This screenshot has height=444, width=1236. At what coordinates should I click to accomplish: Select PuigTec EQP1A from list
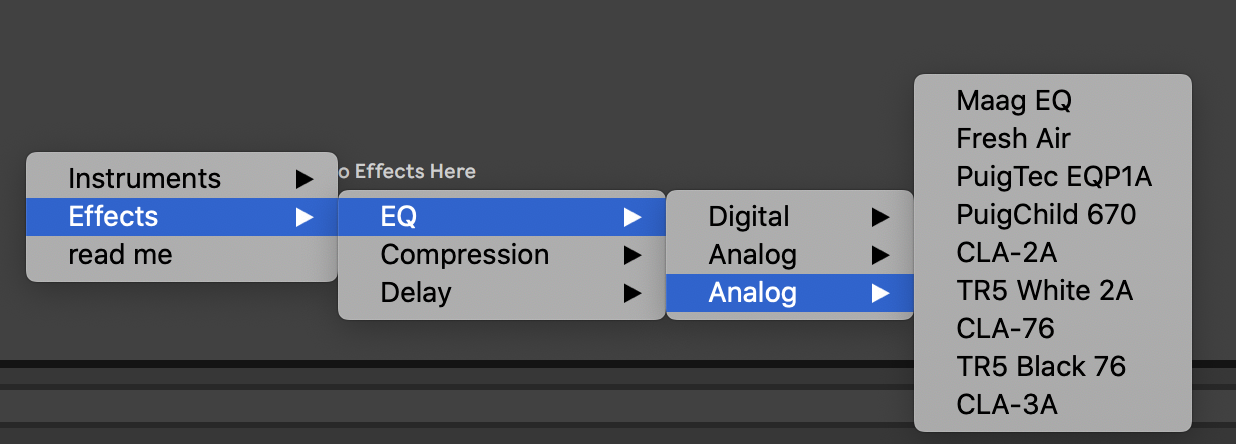(1054, 177)
